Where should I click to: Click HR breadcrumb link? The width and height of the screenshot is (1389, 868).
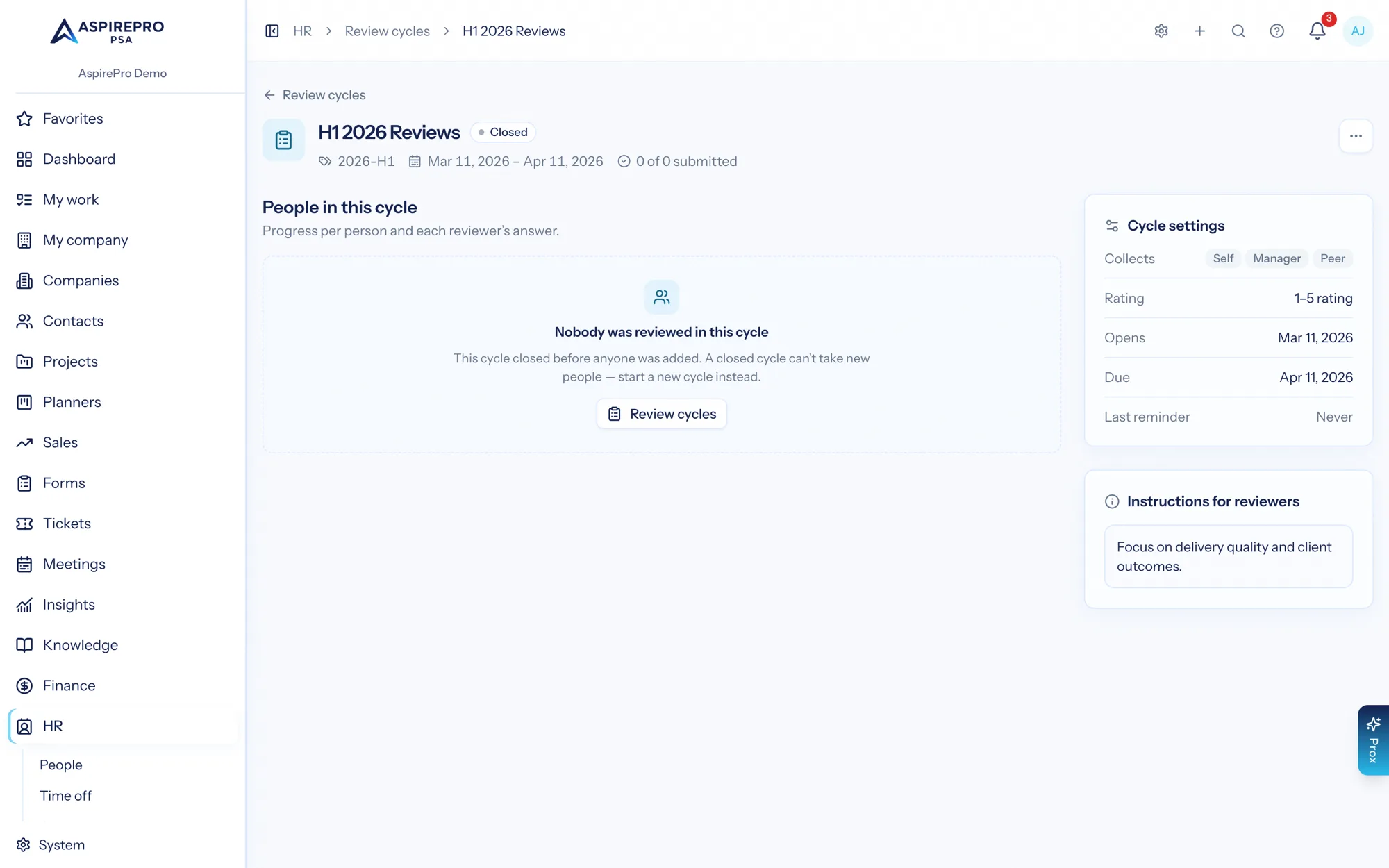(x=302, y=31)
